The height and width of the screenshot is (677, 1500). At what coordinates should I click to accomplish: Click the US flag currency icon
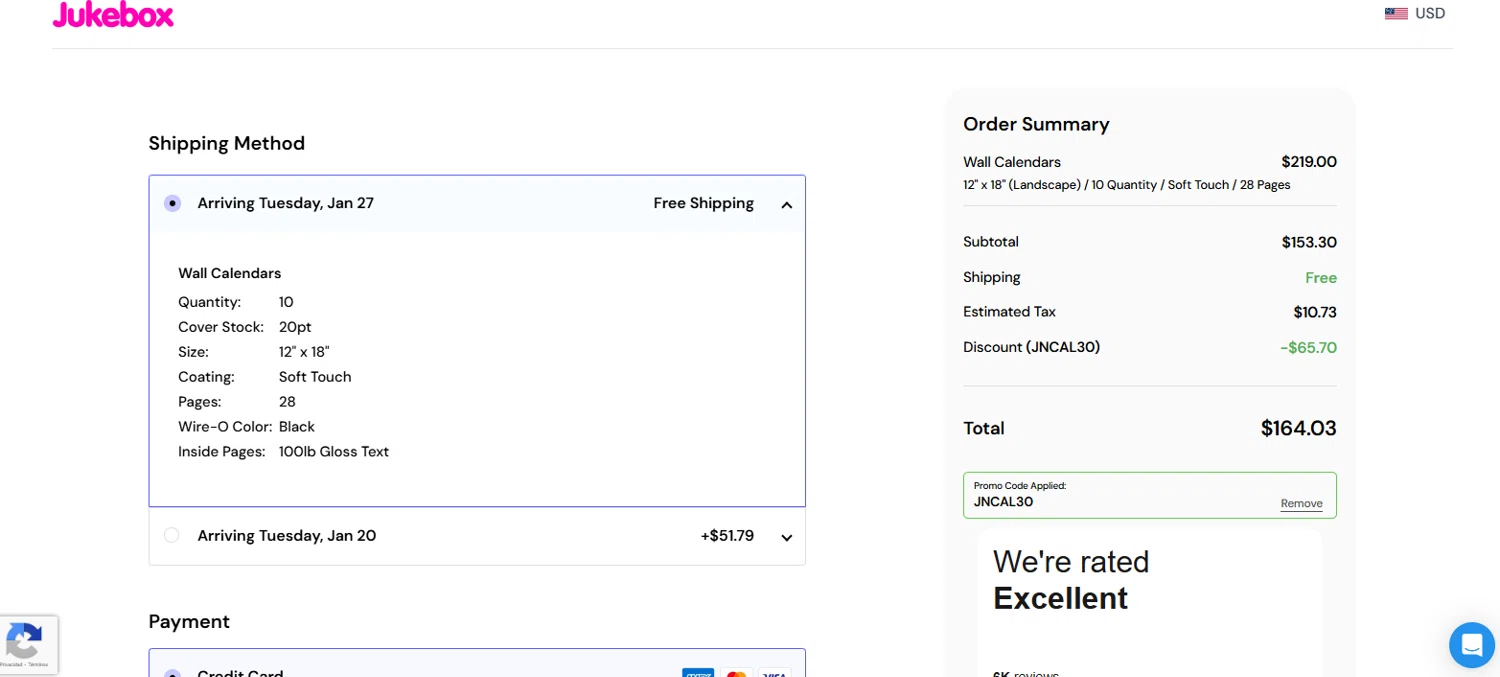click(1396, 14)
